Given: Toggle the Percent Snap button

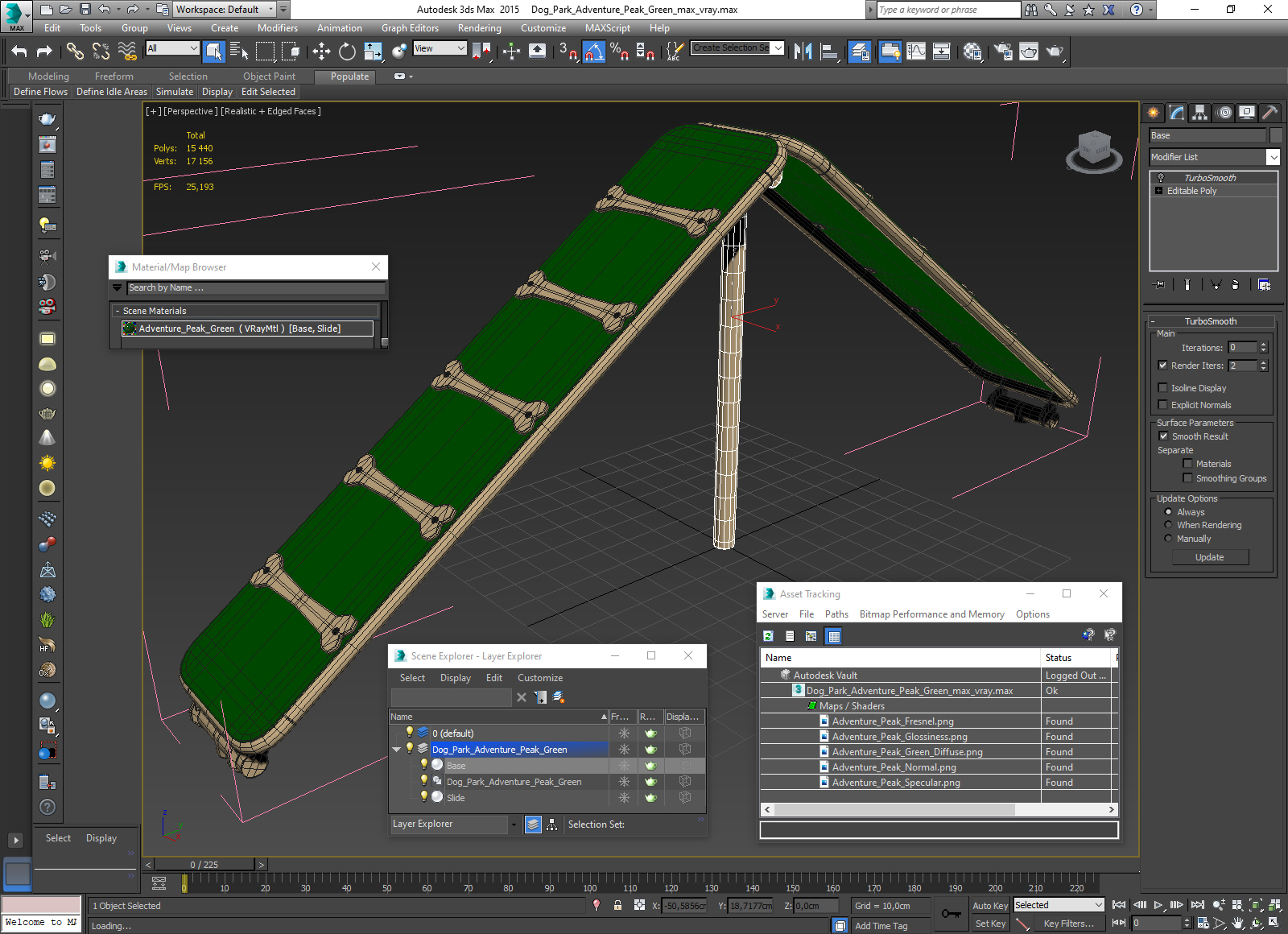Looking at the screenshot, I should 619,52.
